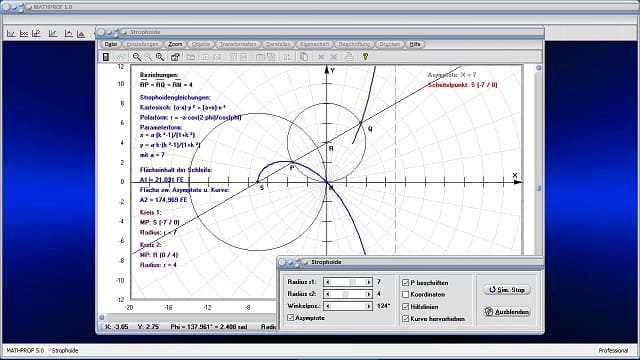
Task: Click inside the Winkelpos. slider track
Action: (348, 306)
